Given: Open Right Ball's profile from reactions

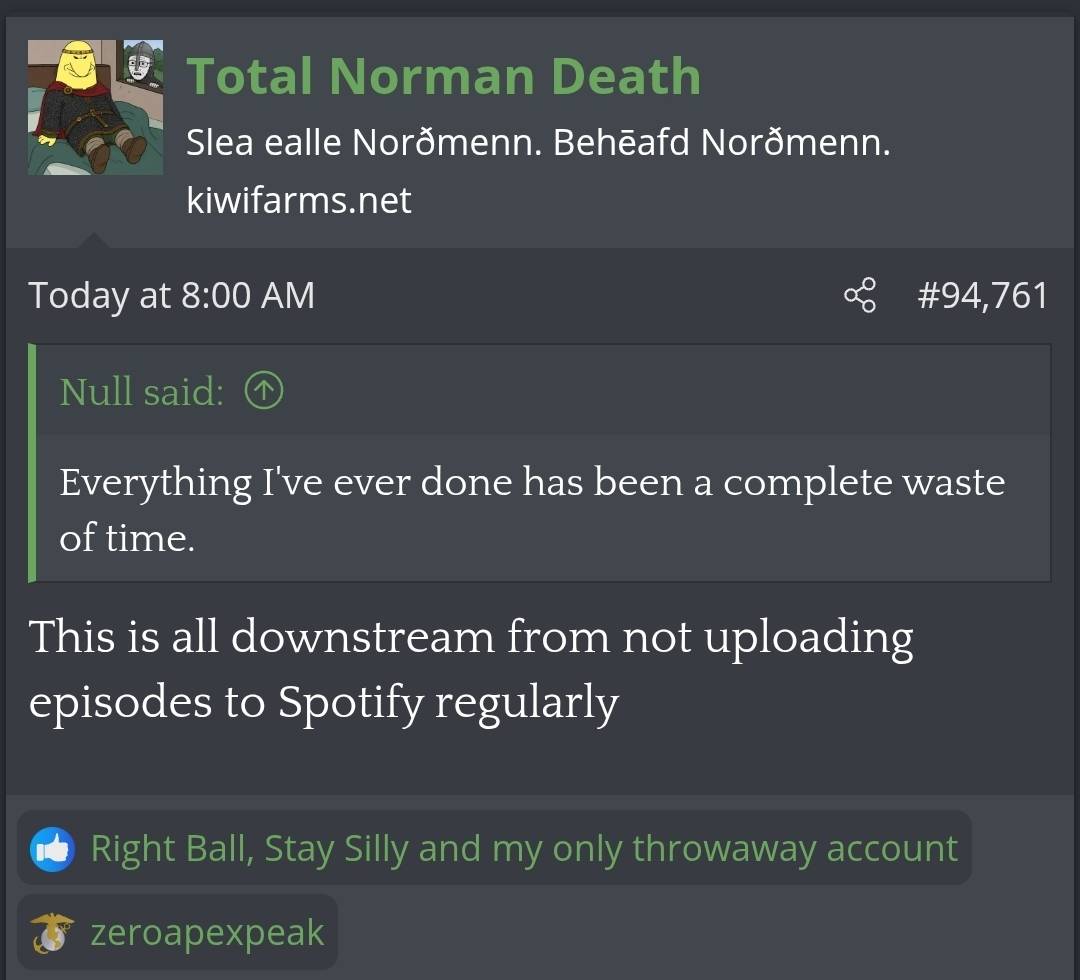Looking at the screenshot, I should point(166,848).
